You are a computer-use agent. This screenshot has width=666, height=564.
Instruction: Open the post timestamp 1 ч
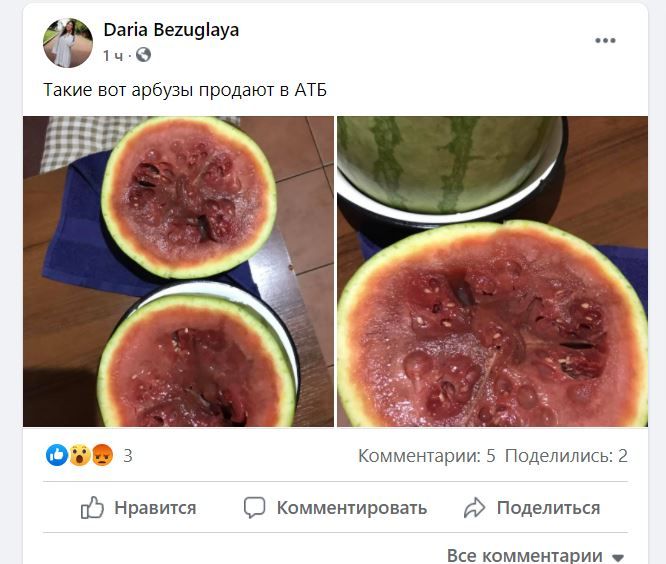pyautogui.click(x=113, y=55)
